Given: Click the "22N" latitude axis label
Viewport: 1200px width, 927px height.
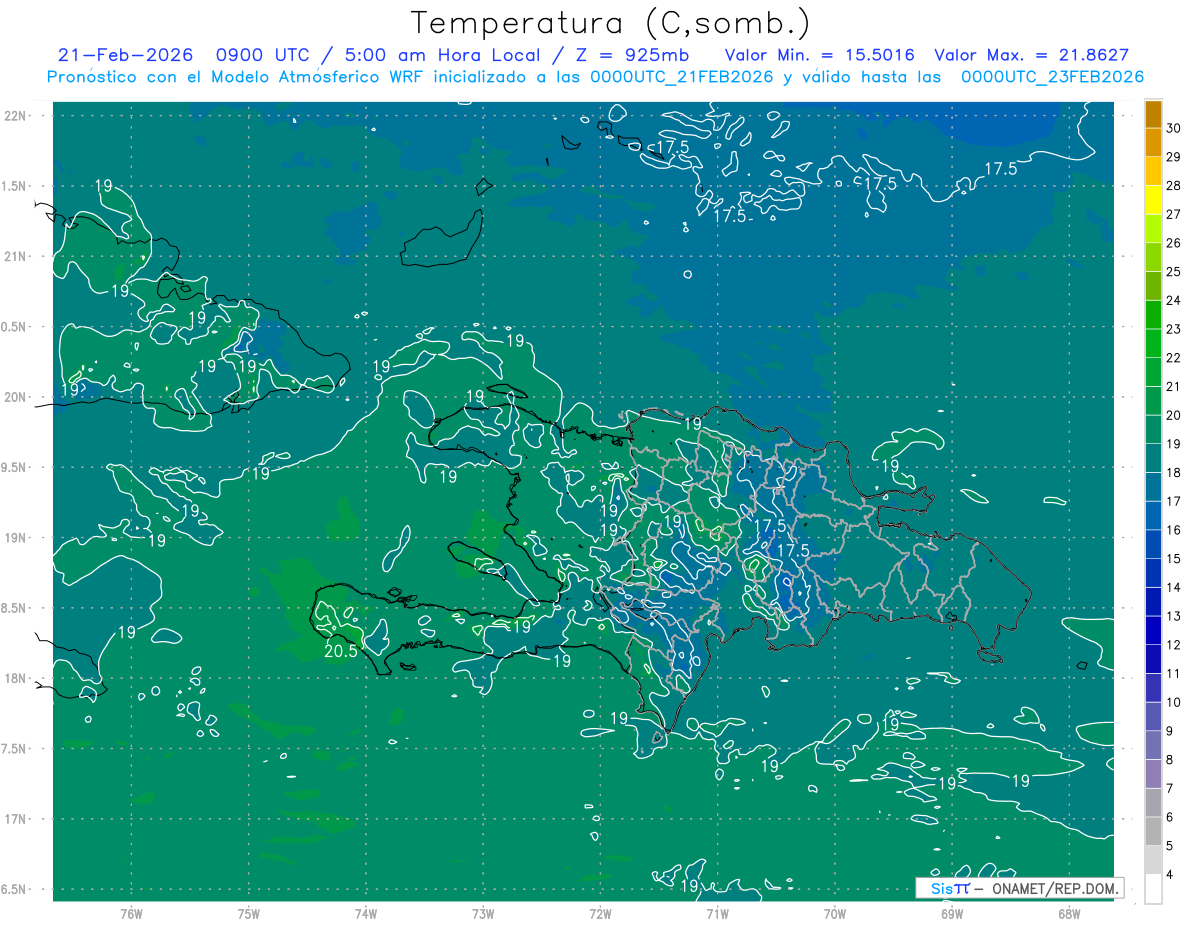Looking at the screenshot, I should 15,115.
